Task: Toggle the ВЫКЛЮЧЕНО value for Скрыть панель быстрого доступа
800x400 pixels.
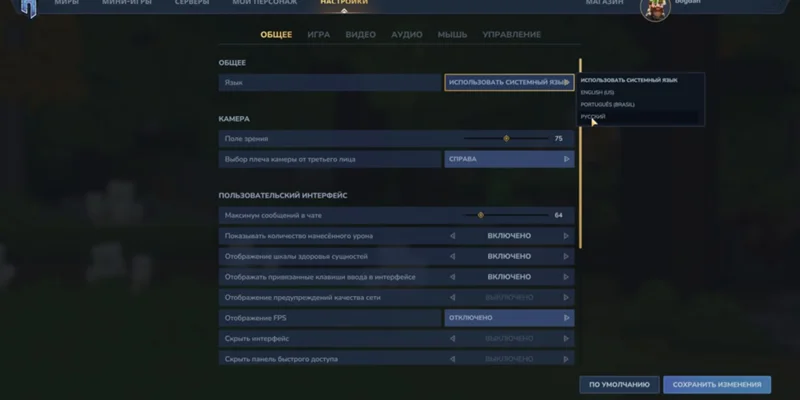Action: tap(509, 359)
